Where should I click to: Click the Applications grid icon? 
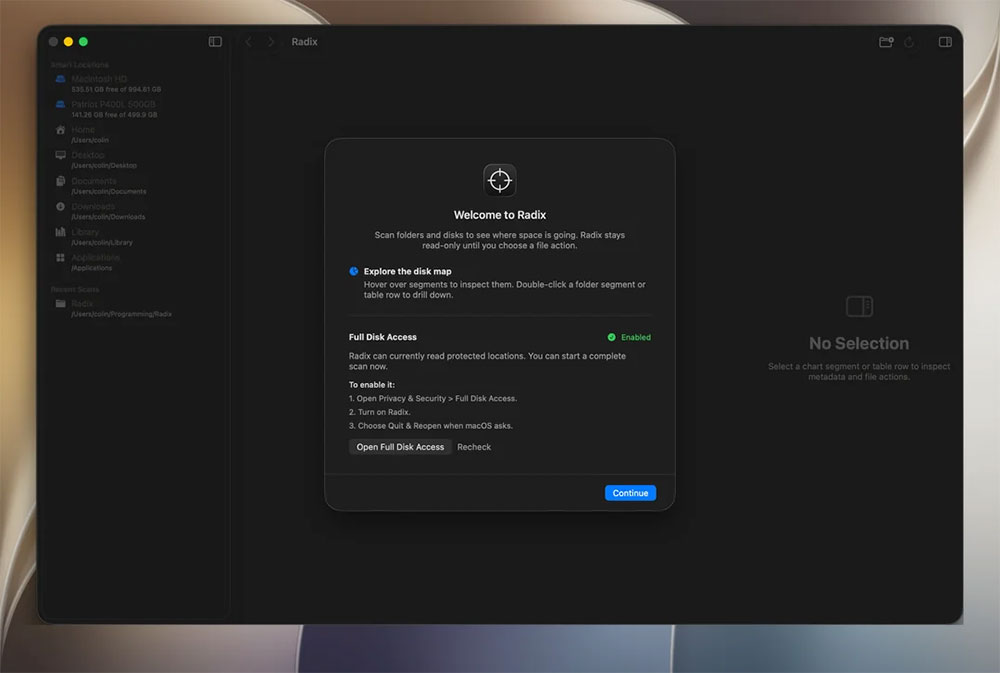tap(61, 257)
